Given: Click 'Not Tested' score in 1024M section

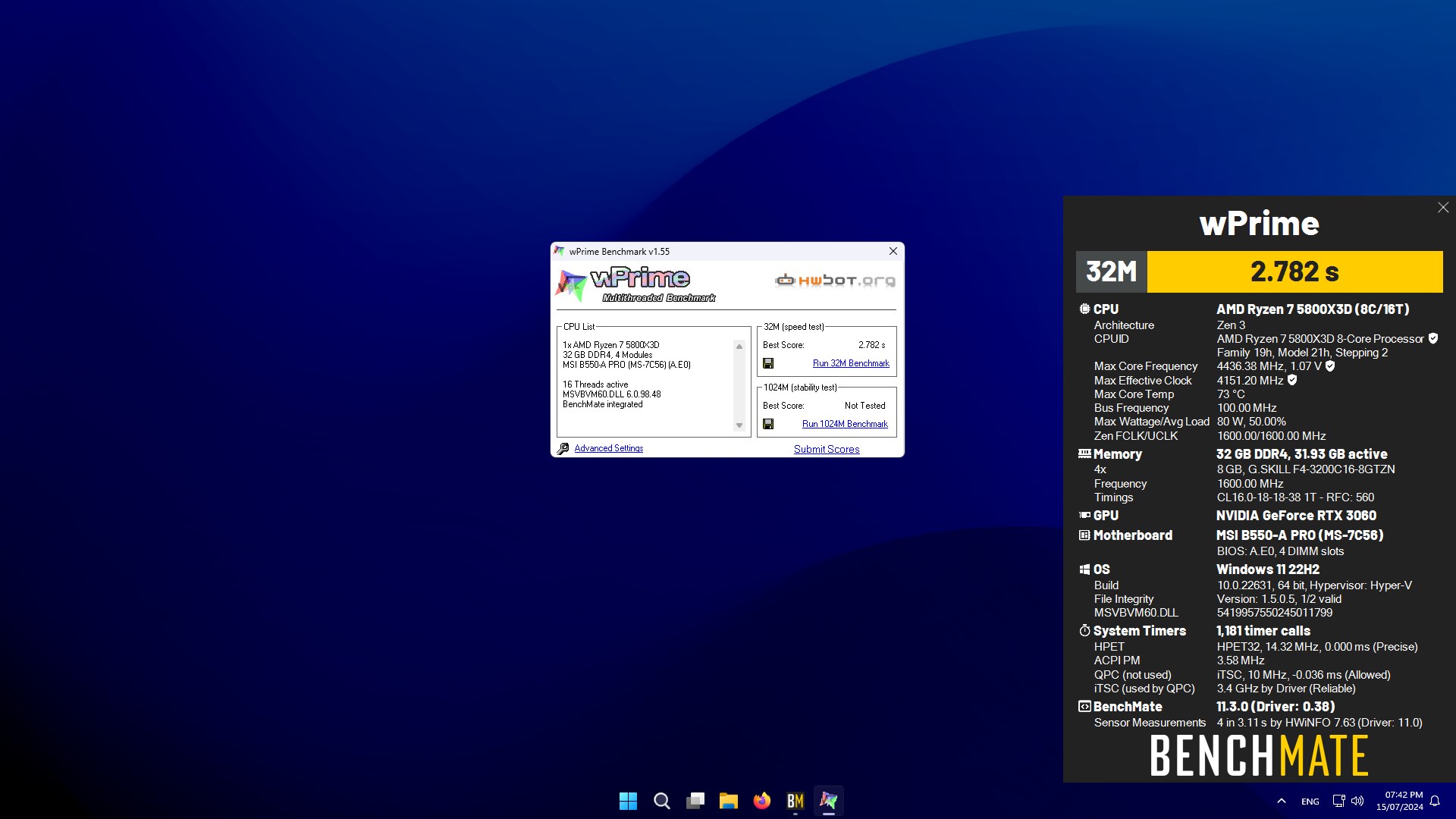Looking at the screenshot, I should point(865,406).
